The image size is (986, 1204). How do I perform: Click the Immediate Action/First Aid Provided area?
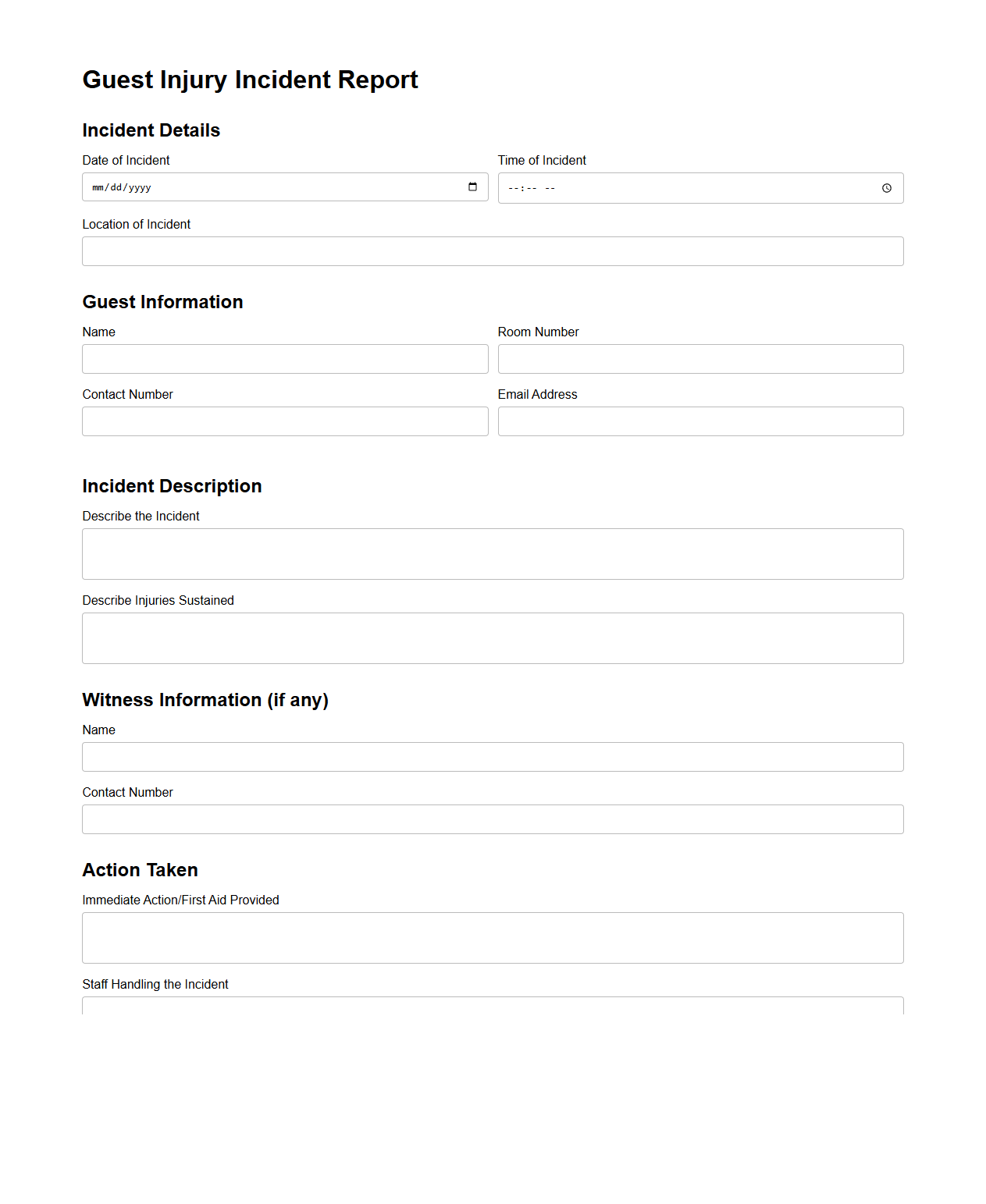click(x=493, y=937)
